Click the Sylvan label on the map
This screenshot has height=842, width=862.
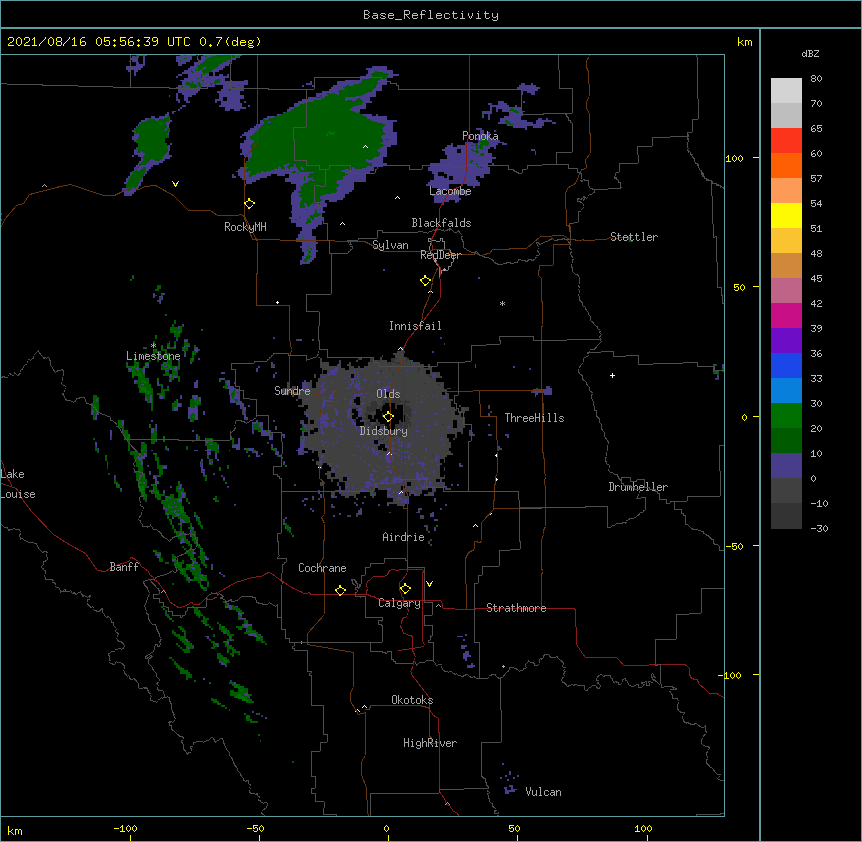click(390, 245)
